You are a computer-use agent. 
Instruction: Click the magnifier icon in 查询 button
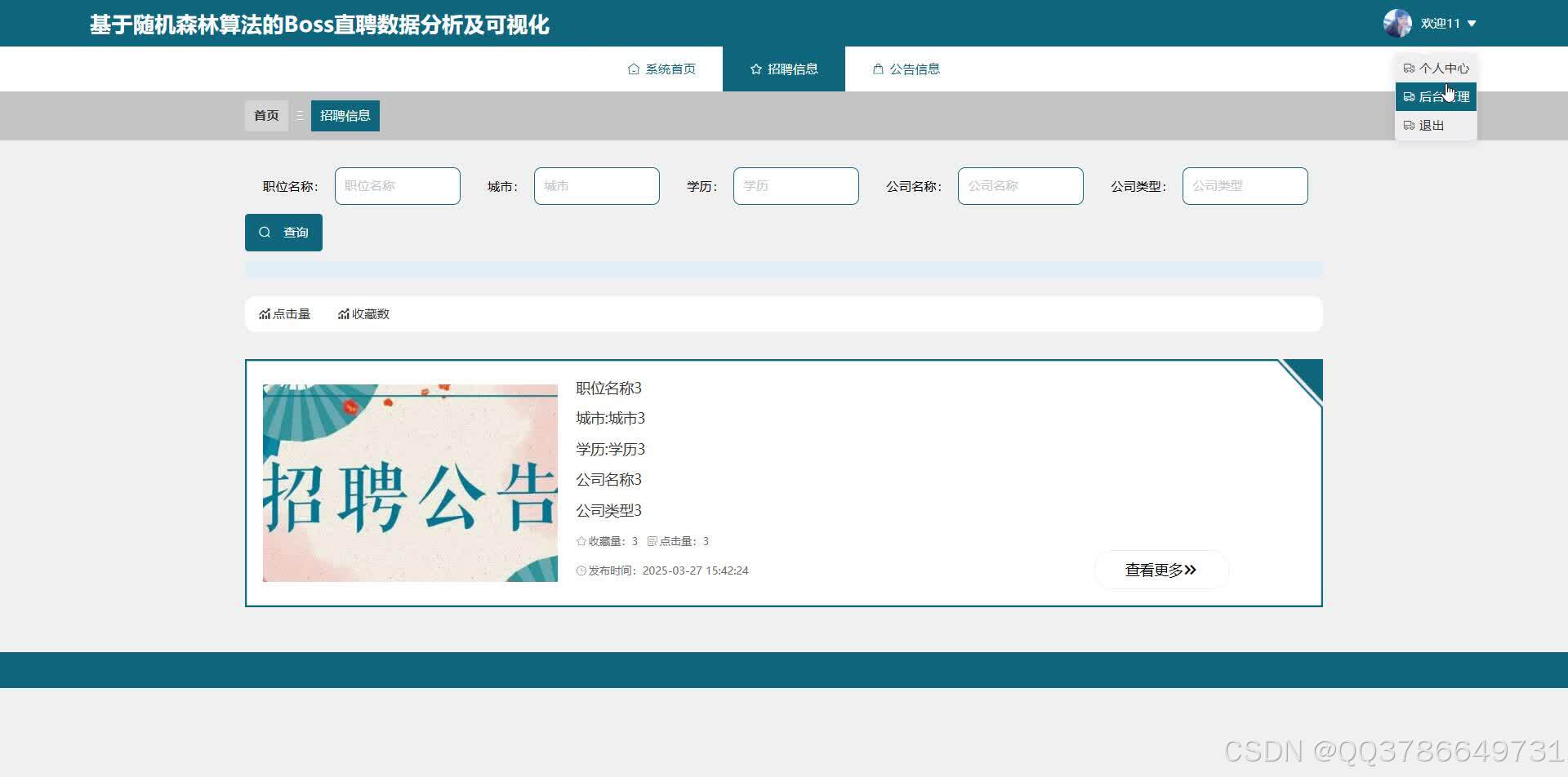265,233
